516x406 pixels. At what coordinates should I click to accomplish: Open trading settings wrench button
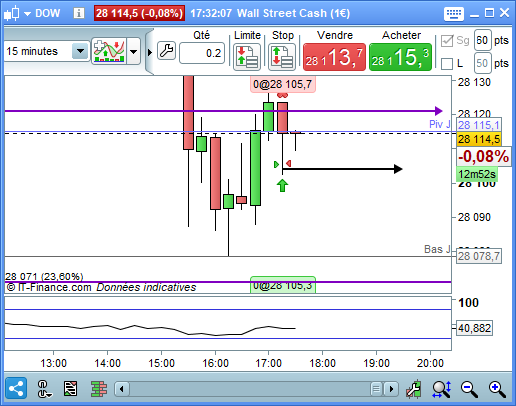pyautogui.click(x=166, y=51)
